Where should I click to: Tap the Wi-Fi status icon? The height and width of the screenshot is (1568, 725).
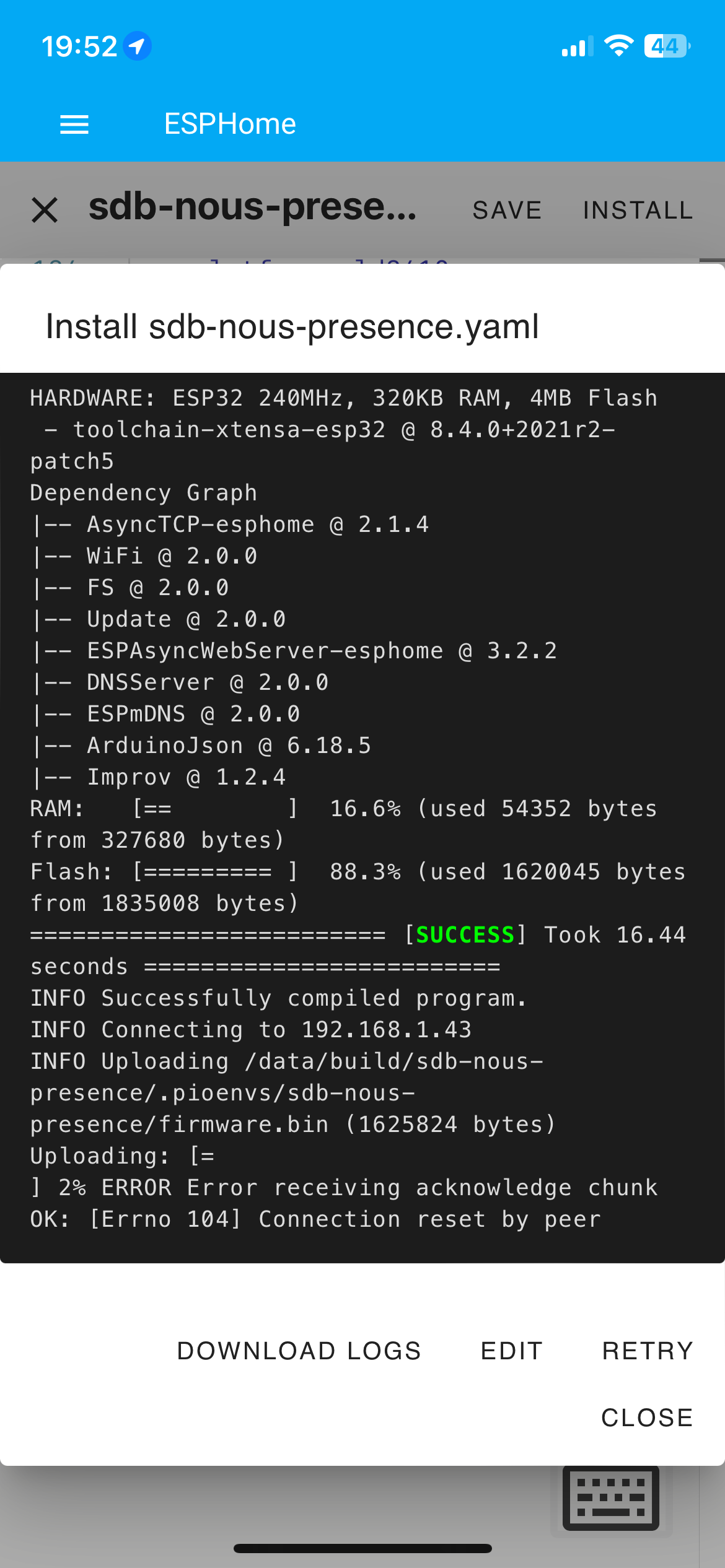tap(618, 46)
